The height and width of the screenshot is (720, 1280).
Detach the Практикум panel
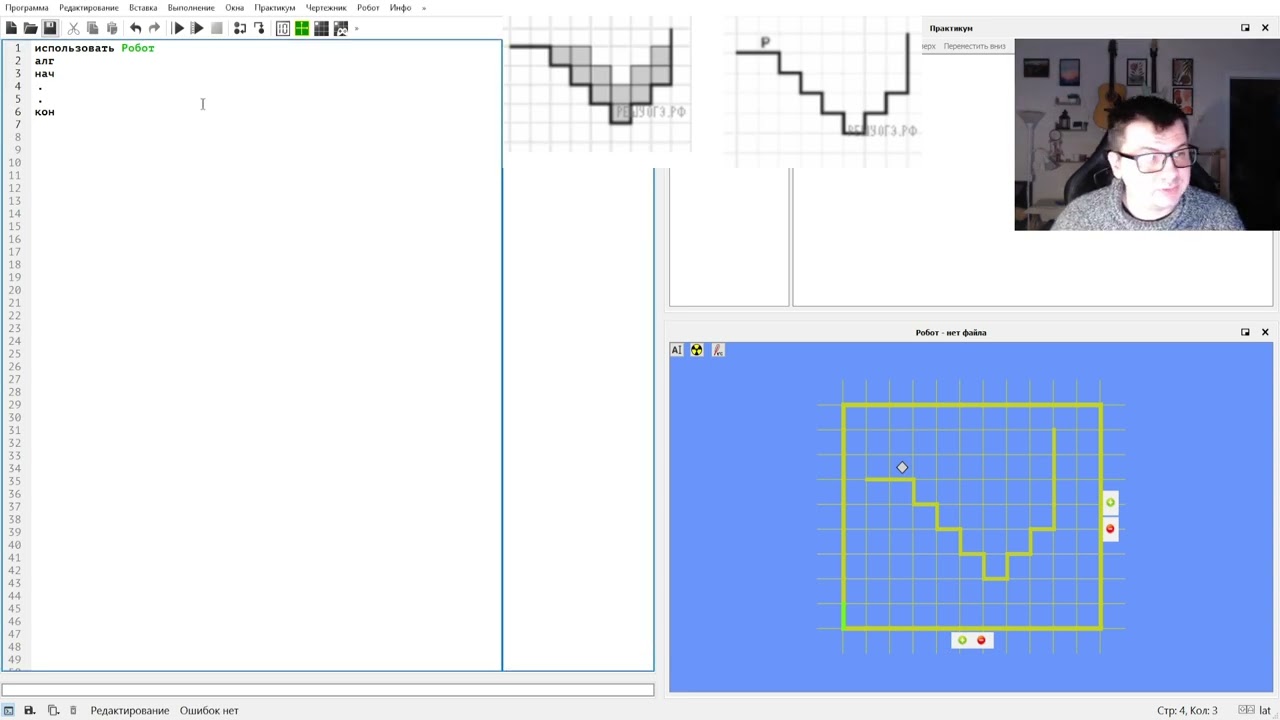coord(1245,28)
